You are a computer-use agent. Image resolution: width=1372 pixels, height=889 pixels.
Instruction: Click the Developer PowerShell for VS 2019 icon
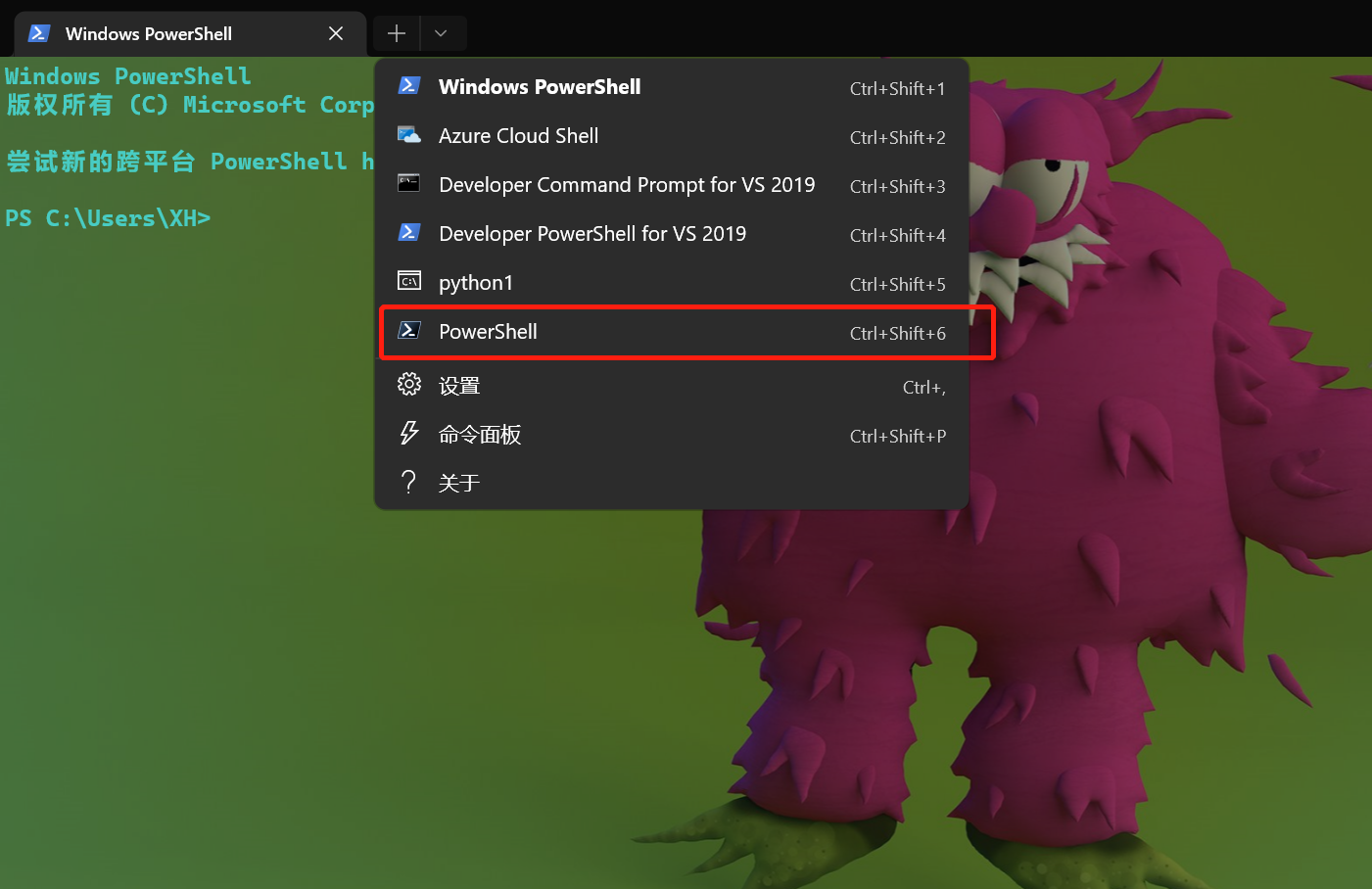point(409,232)
